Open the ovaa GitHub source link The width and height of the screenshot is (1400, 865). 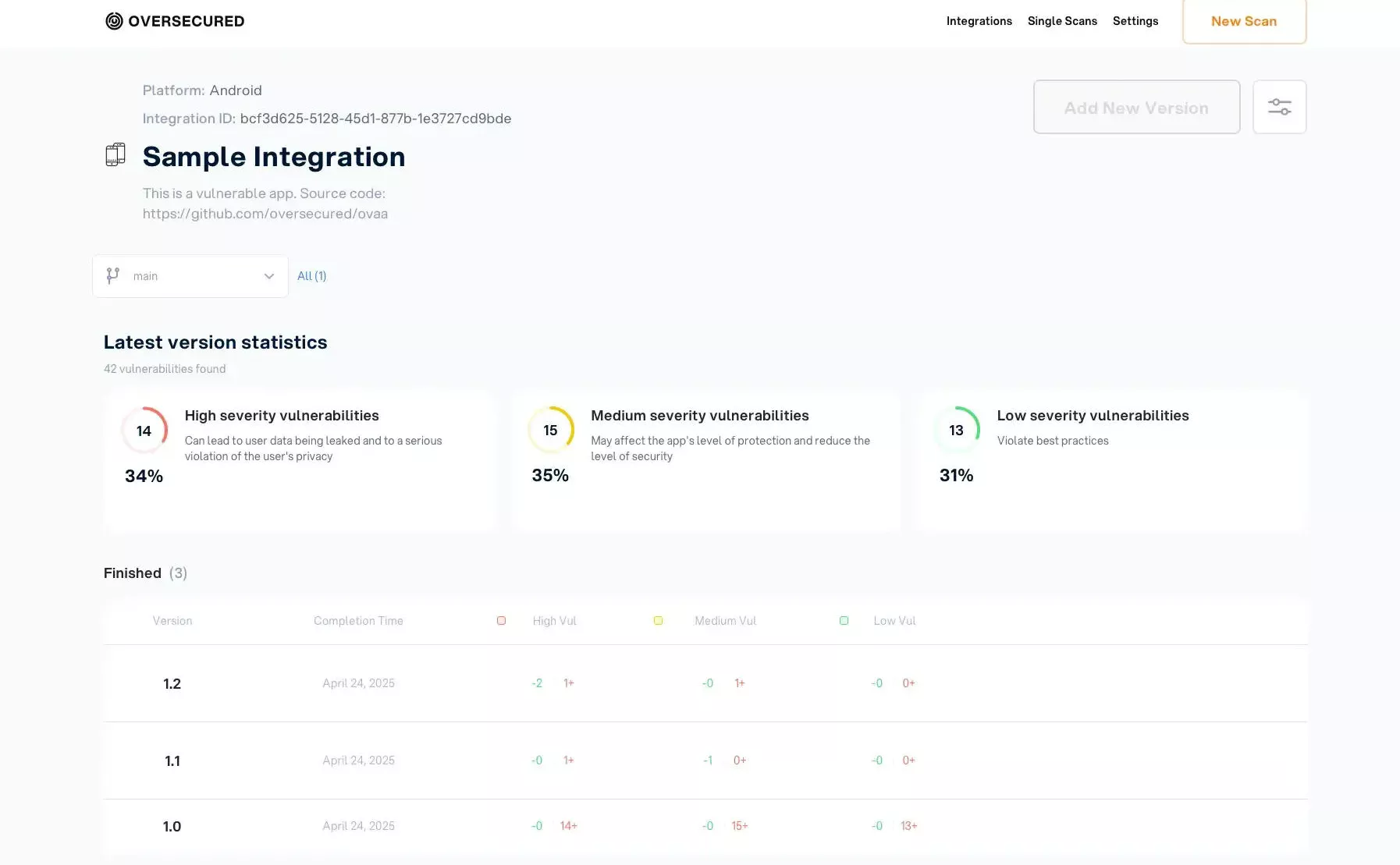(265, 213)
